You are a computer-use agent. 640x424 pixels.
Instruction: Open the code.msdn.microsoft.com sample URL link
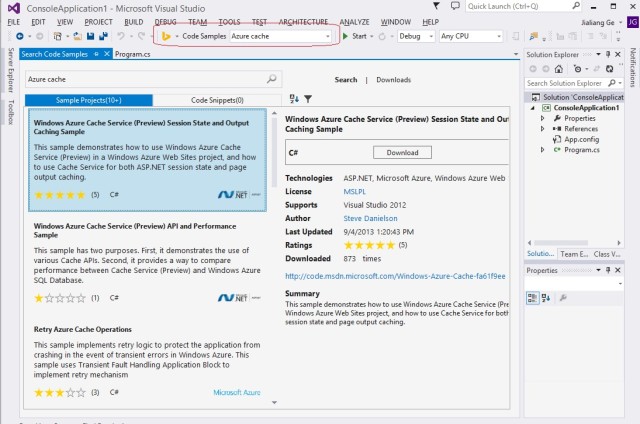395,276
